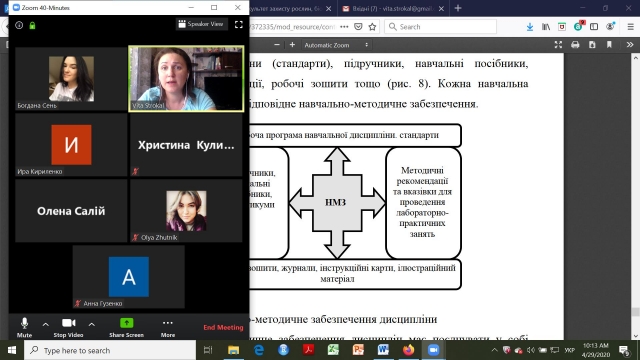Screen dimensions: 640x360
Task: Click Share Screen green icon
Action: pos(127,323)
